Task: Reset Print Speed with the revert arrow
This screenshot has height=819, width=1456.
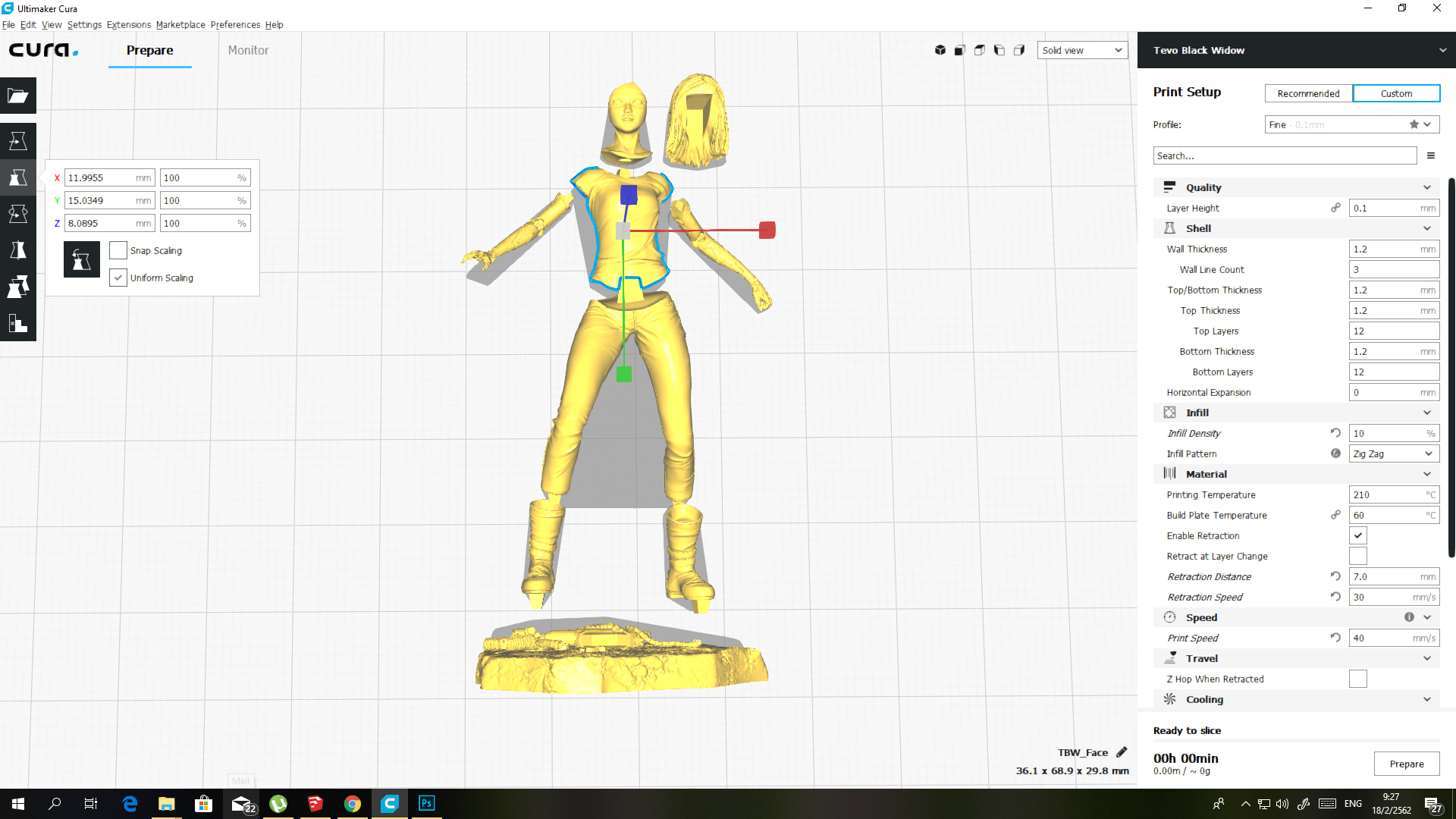Action: [1335, 638]
